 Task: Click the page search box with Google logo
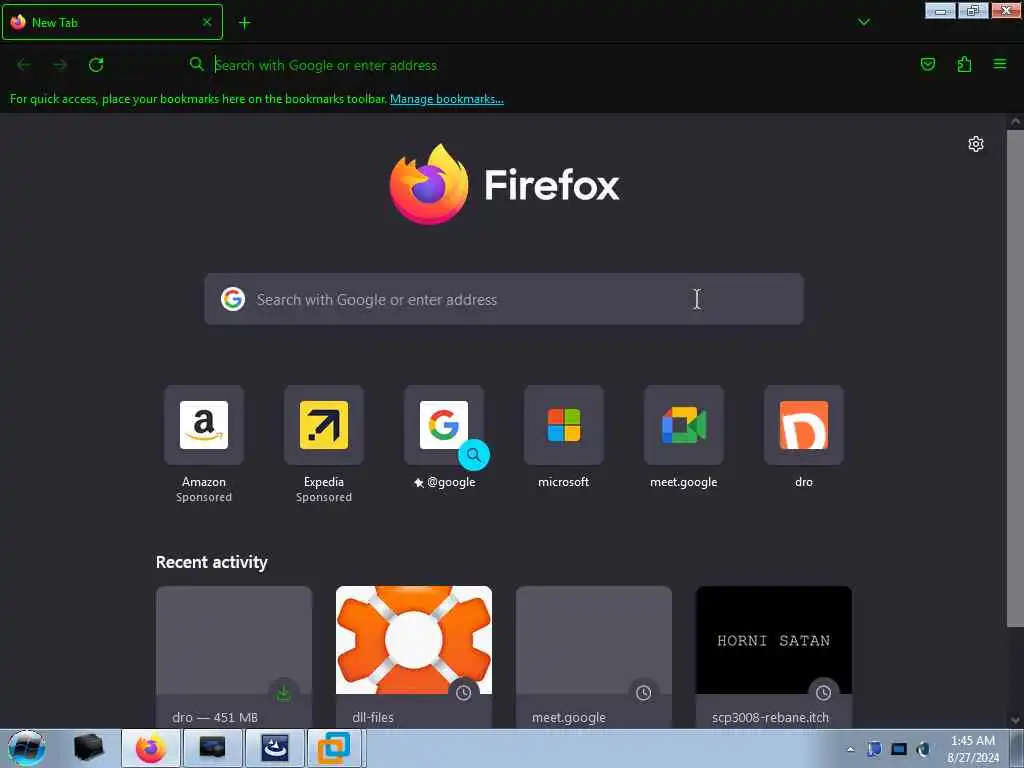pyautogui.click(x=504, y=299)
